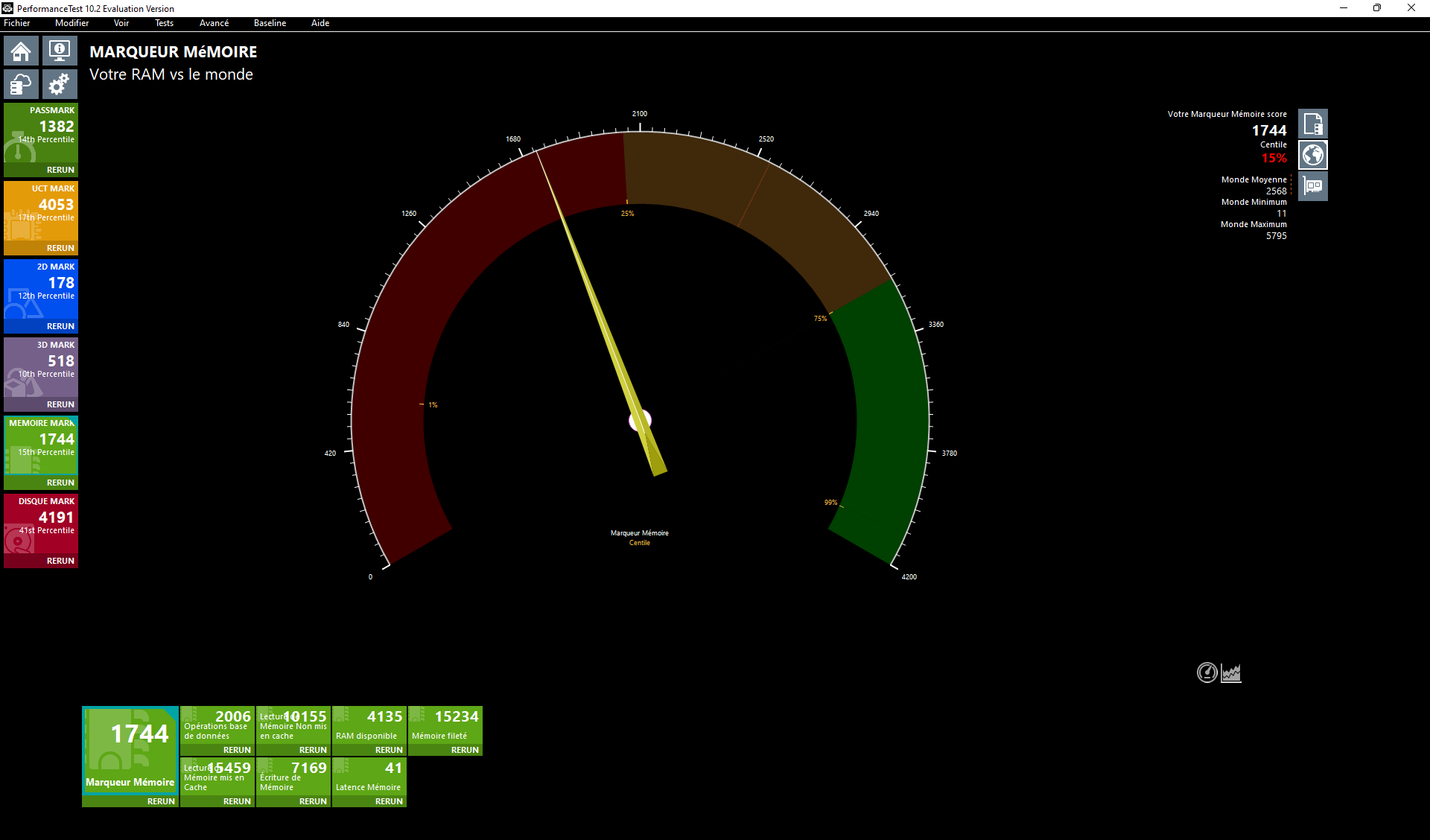Click the Home icon in sidebar
This screenshot has width=1430, height=840.
21,51
